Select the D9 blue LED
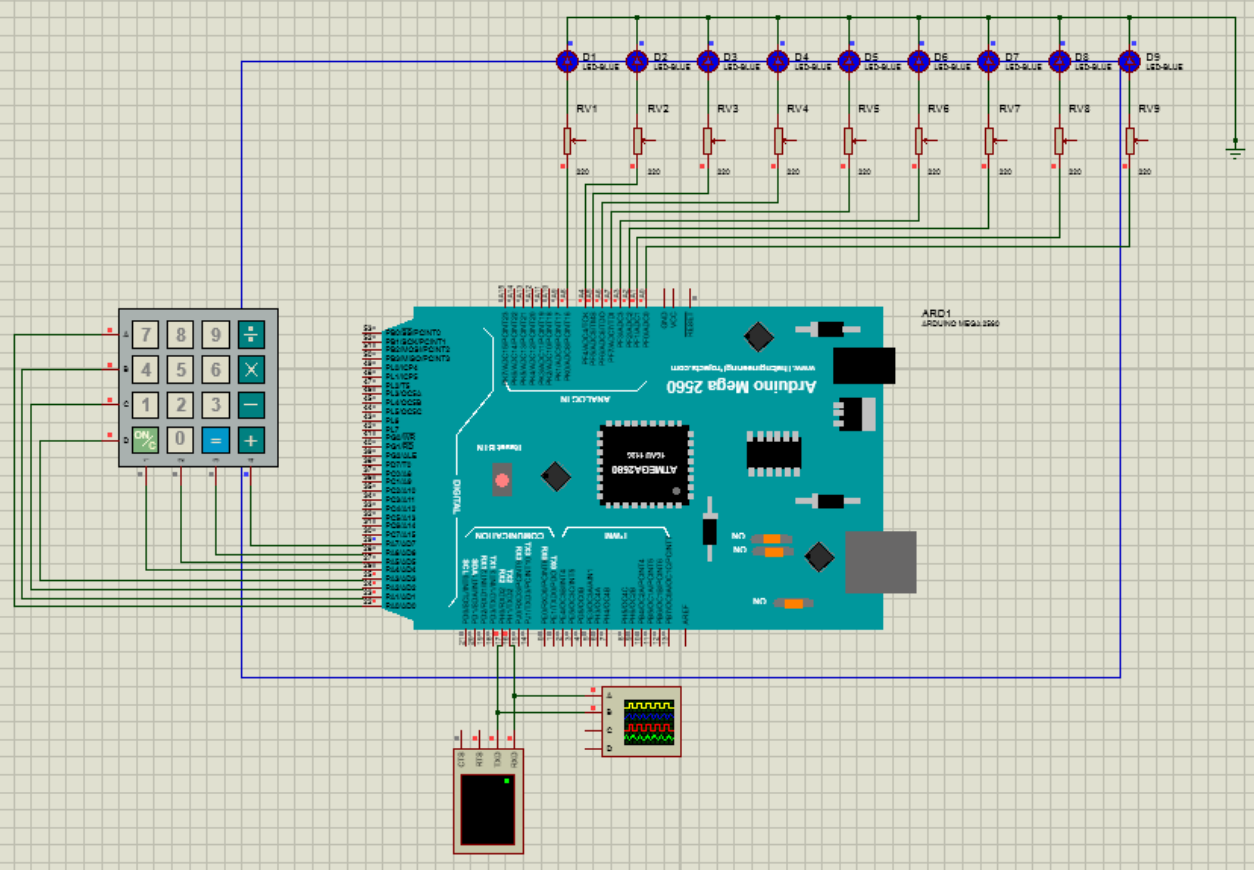 [x=1130, y=62]
